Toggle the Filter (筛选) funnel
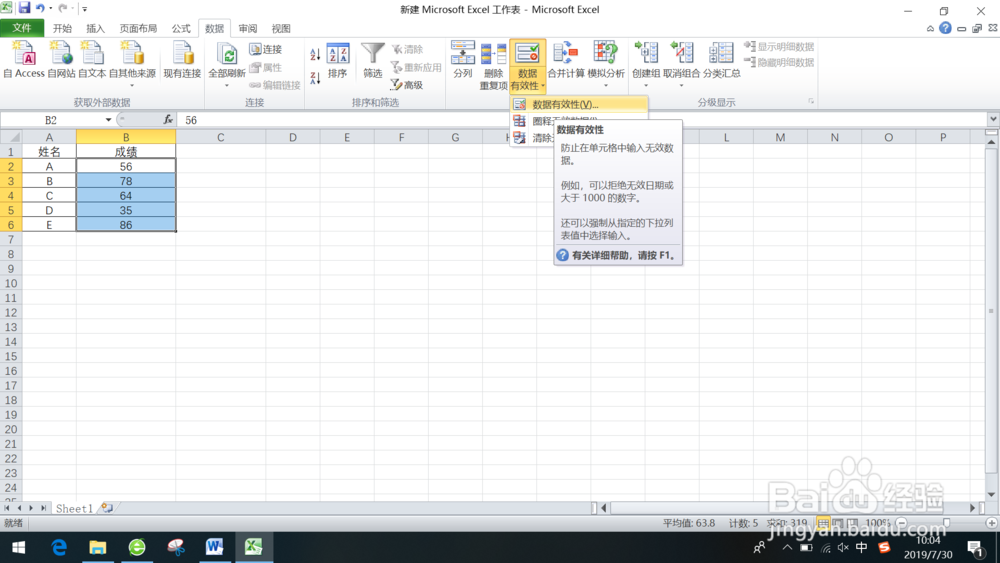Image resolution: width=1000 pixels, height=563 pixels. point(372,59)
